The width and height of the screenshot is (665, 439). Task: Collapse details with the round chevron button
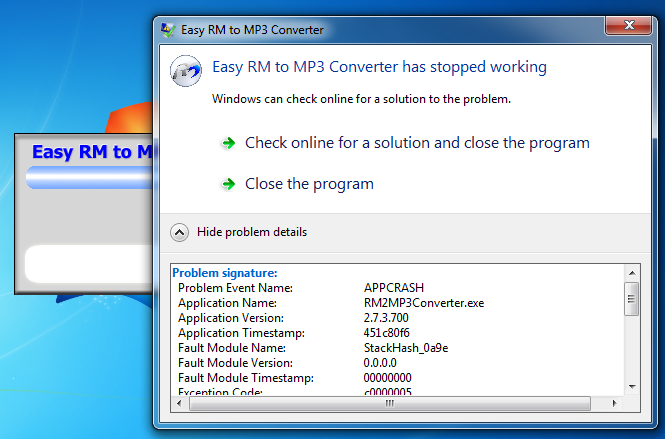[x=179, y=232]
